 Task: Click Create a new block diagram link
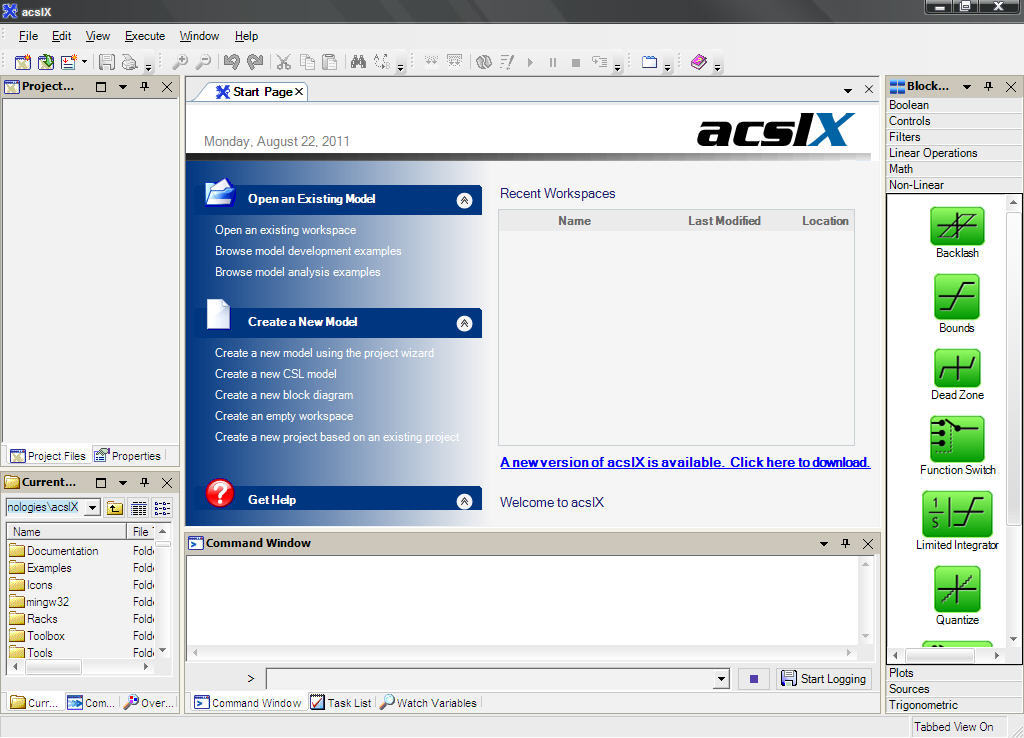click(284, 394)
